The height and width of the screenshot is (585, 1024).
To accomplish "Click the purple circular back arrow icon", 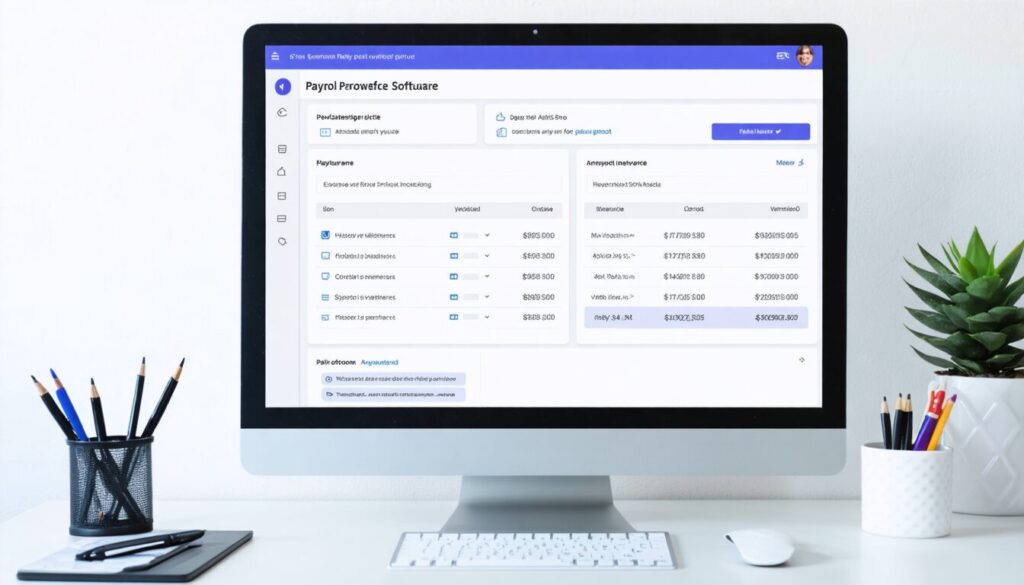I will point(283,86).
